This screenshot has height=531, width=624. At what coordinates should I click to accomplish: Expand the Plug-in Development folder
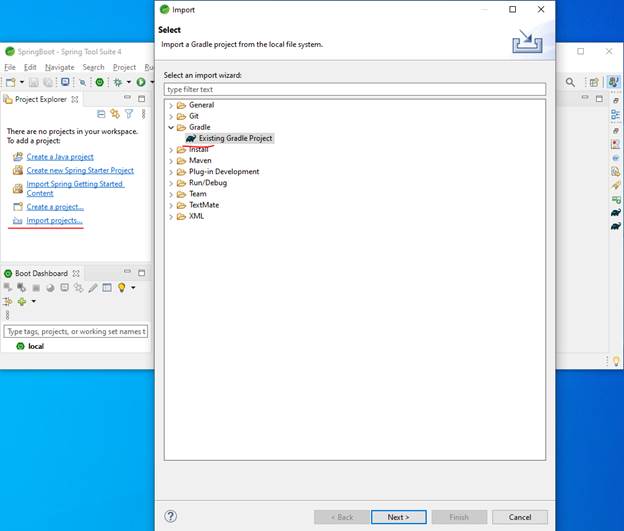[171, 172]
